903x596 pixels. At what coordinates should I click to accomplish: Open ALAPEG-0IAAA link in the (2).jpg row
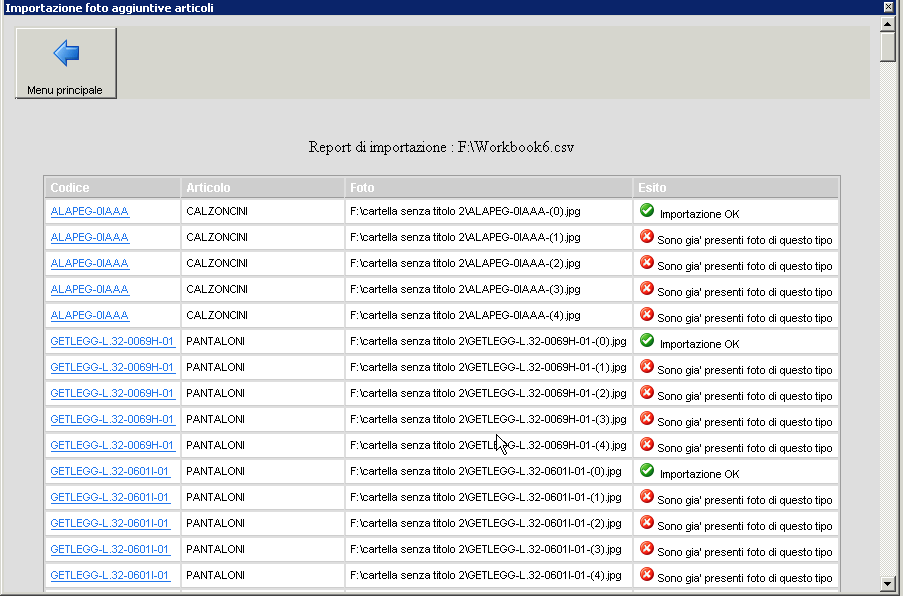[90, 263]
